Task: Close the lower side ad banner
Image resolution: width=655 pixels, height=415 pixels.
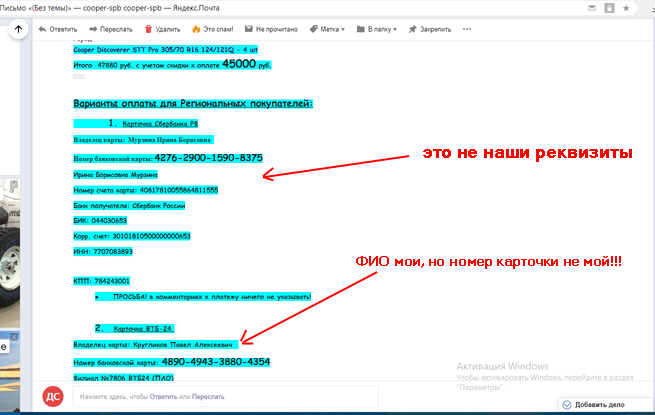Action: tap(14, 337)
